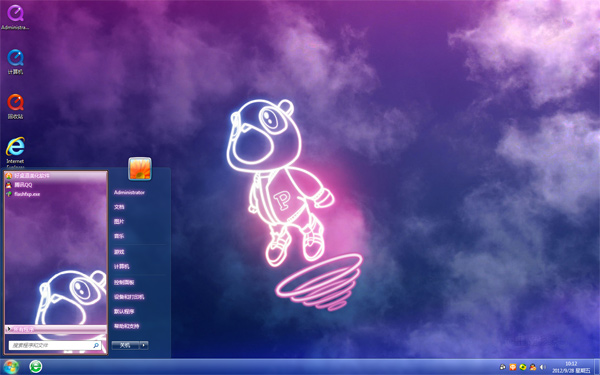Launch Internet Explorer desktop icon
Image resolution: width=600 pixels, height=375 pixels.
pos(15,152)
